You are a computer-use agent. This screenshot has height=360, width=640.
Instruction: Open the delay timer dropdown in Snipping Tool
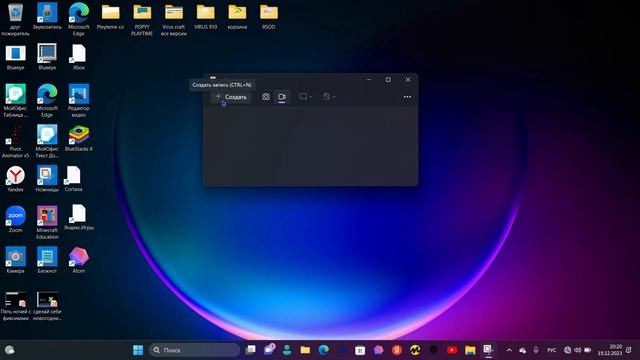point(329,97)
